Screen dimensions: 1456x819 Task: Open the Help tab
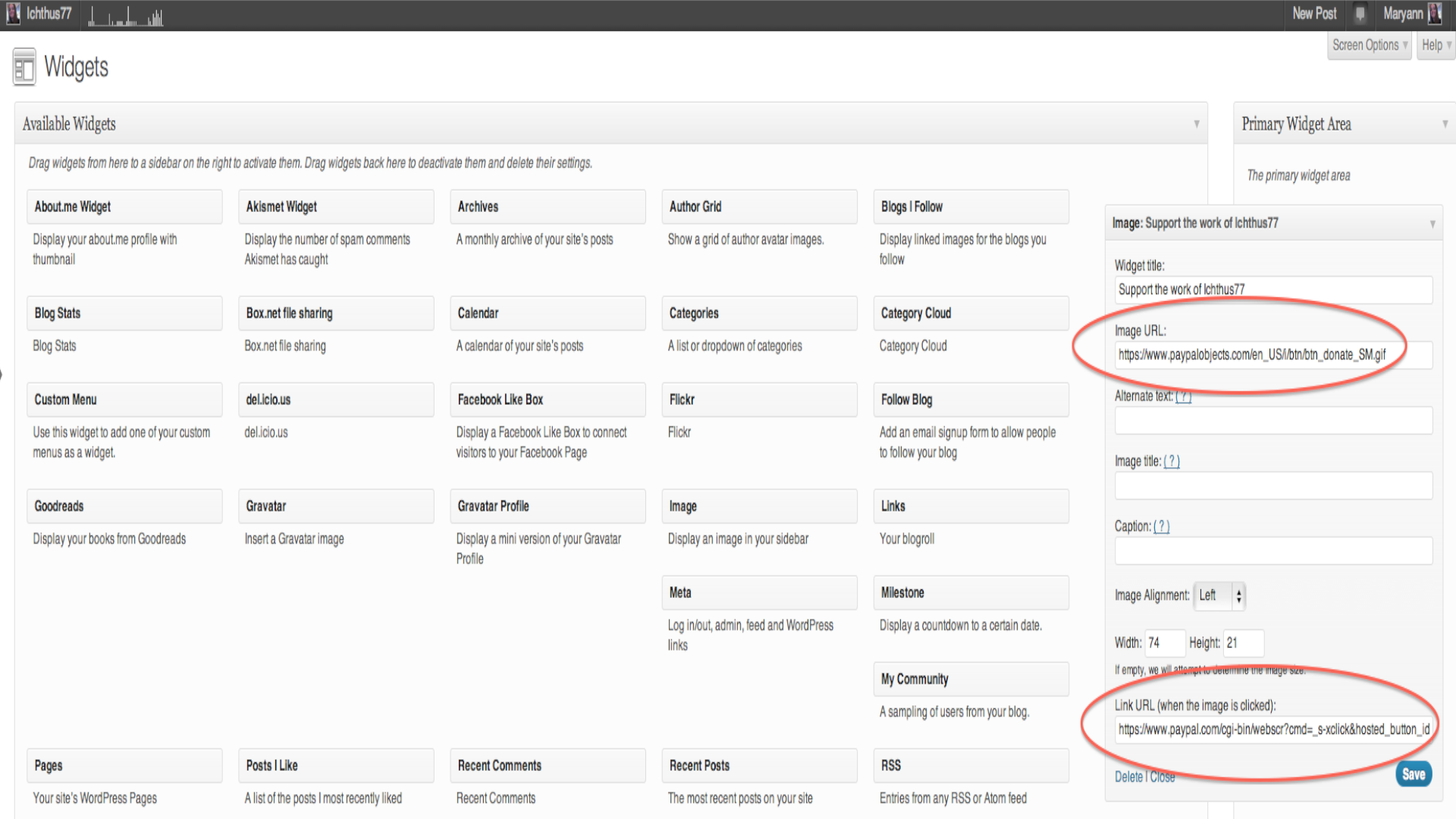[x=1435, y=45]
